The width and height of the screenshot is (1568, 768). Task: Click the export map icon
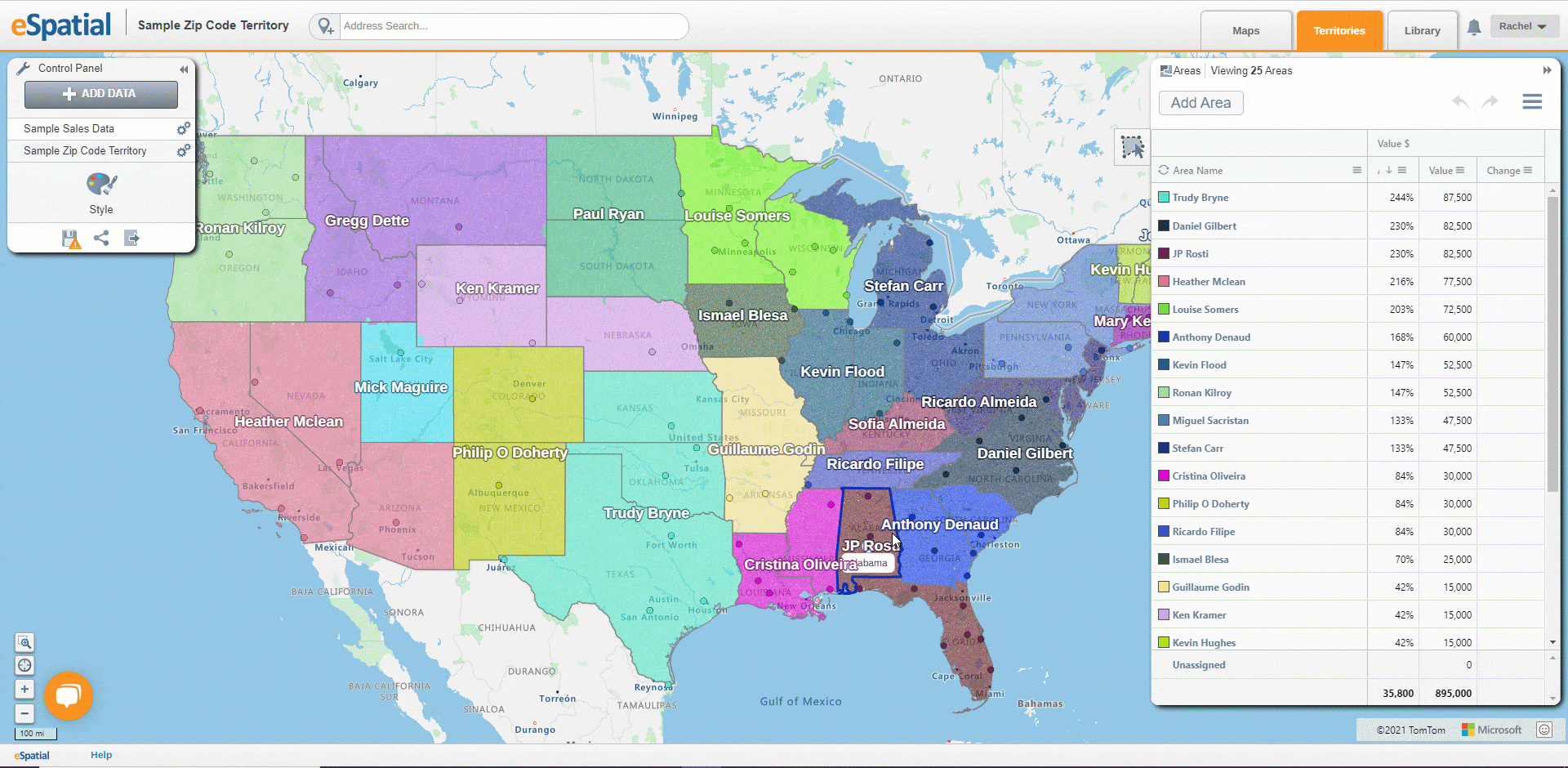click(x=131, y=238)
